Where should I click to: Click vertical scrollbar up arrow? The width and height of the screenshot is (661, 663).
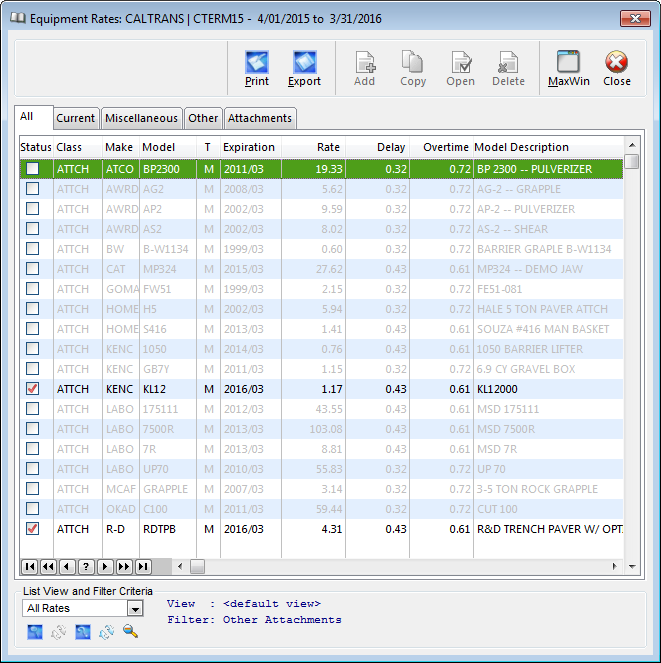tap(632, 145)
